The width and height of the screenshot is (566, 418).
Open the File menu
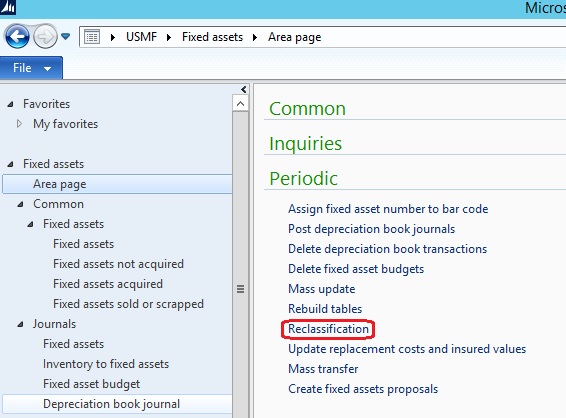pos(31,68)
